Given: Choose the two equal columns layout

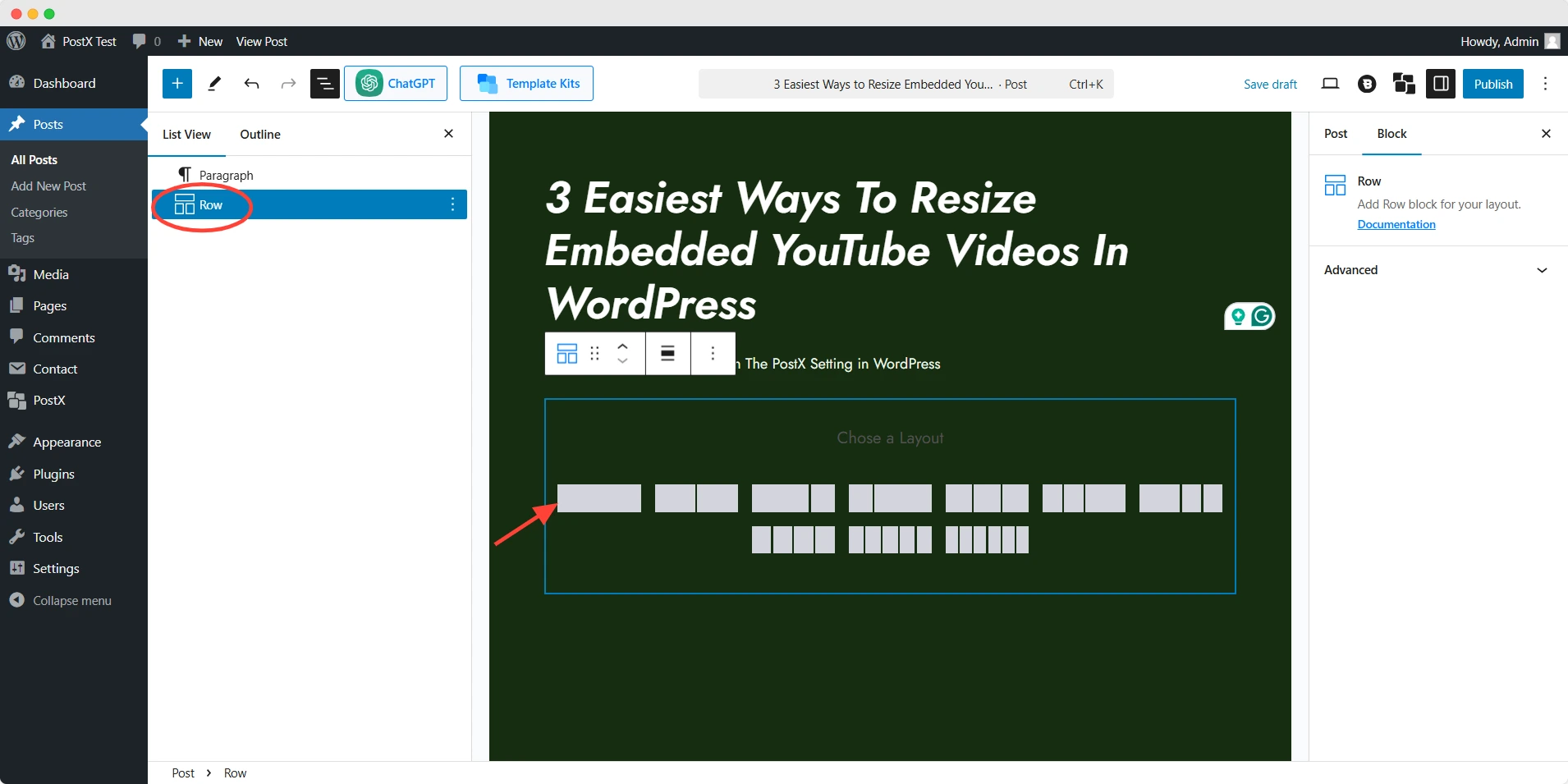Looking at the screenshot, I should pyautogui.click(x=696, y=498).
